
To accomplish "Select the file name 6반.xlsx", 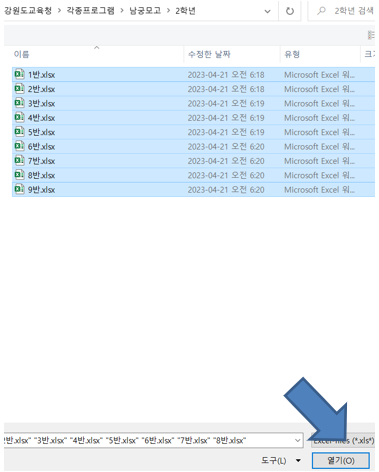I will point(41,146).
